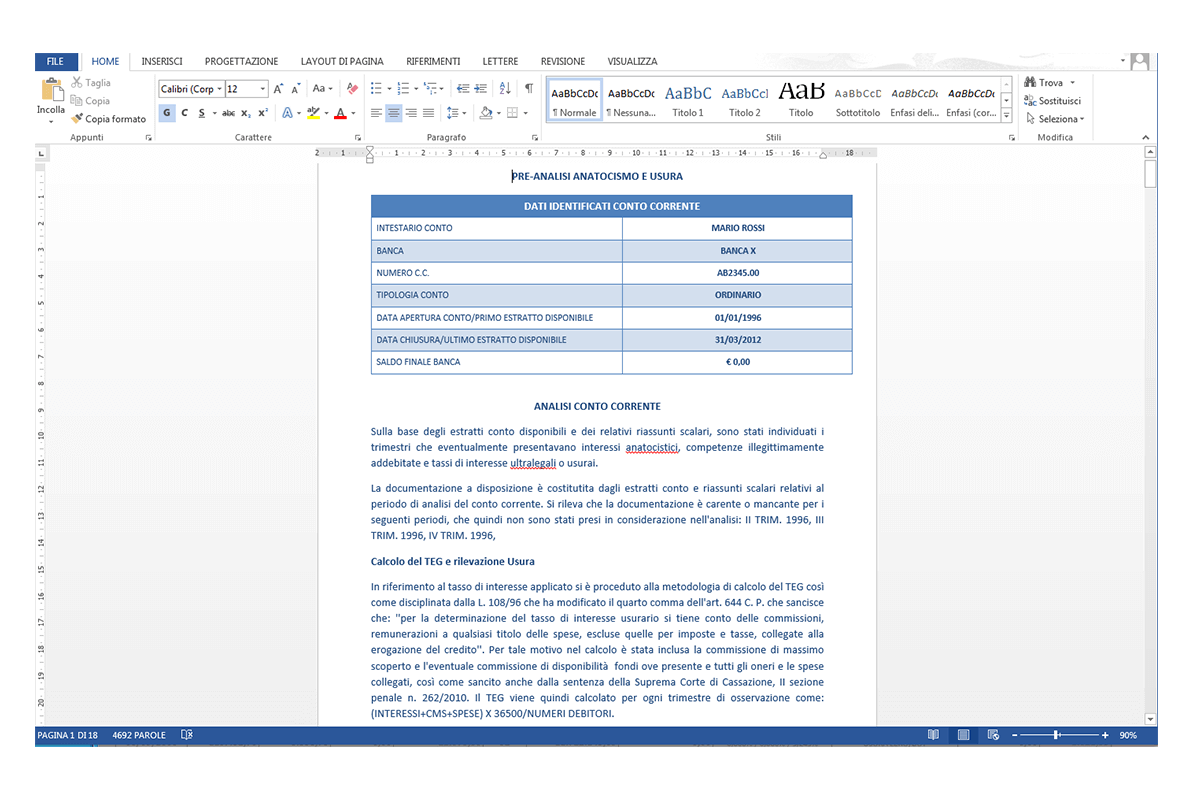Click the proofing book icon in status bar

[x=187, y=735]
